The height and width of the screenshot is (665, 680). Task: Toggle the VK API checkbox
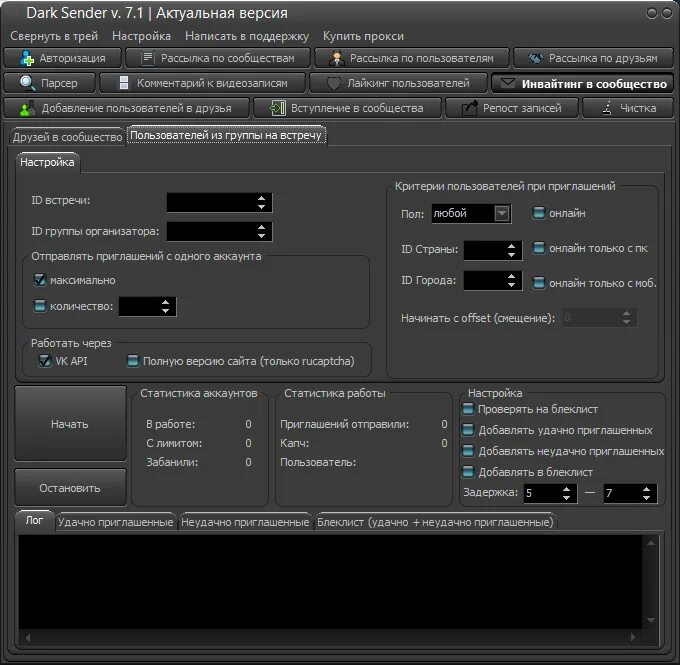coord(45,360)
